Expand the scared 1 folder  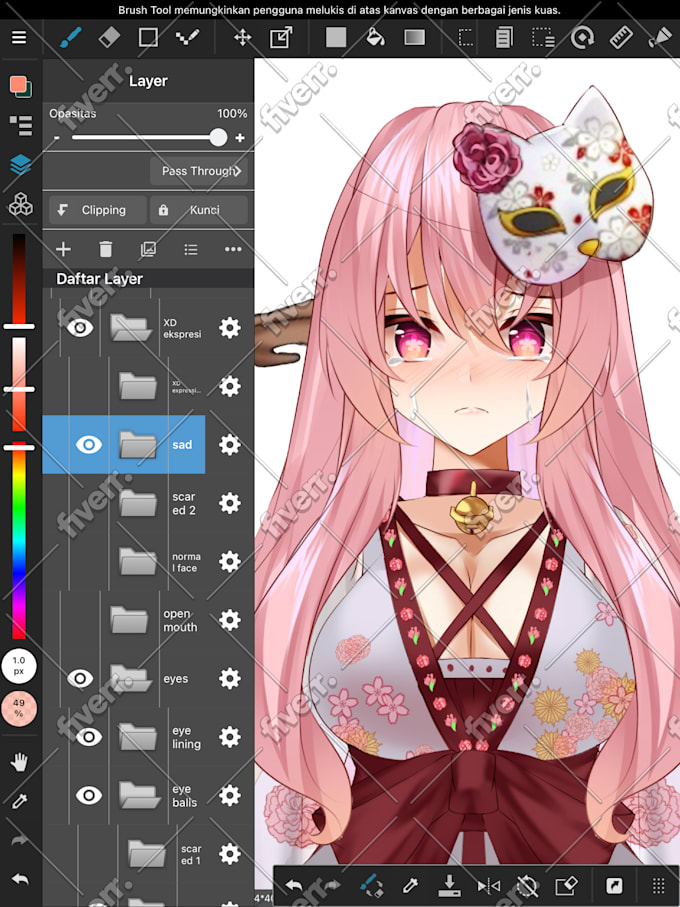(x=146, y=854)
